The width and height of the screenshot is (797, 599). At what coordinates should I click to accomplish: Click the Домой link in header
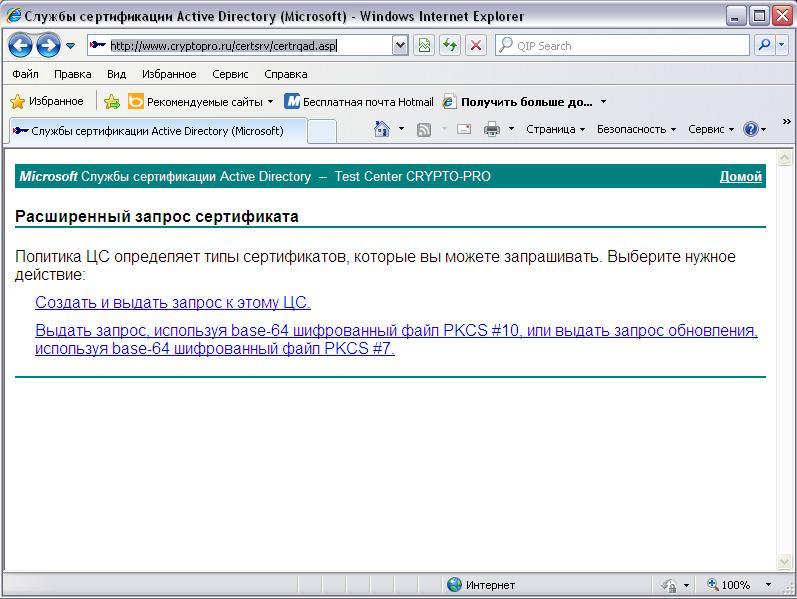point(740,176)
